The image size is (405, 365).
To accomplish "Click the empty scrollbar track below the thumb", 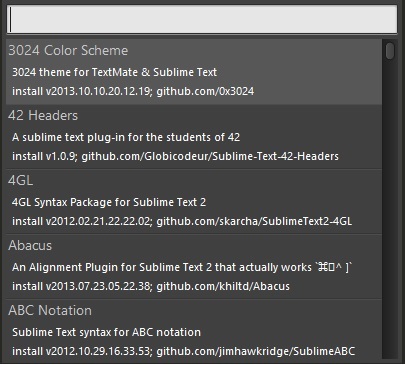I will tap(390, 210).
